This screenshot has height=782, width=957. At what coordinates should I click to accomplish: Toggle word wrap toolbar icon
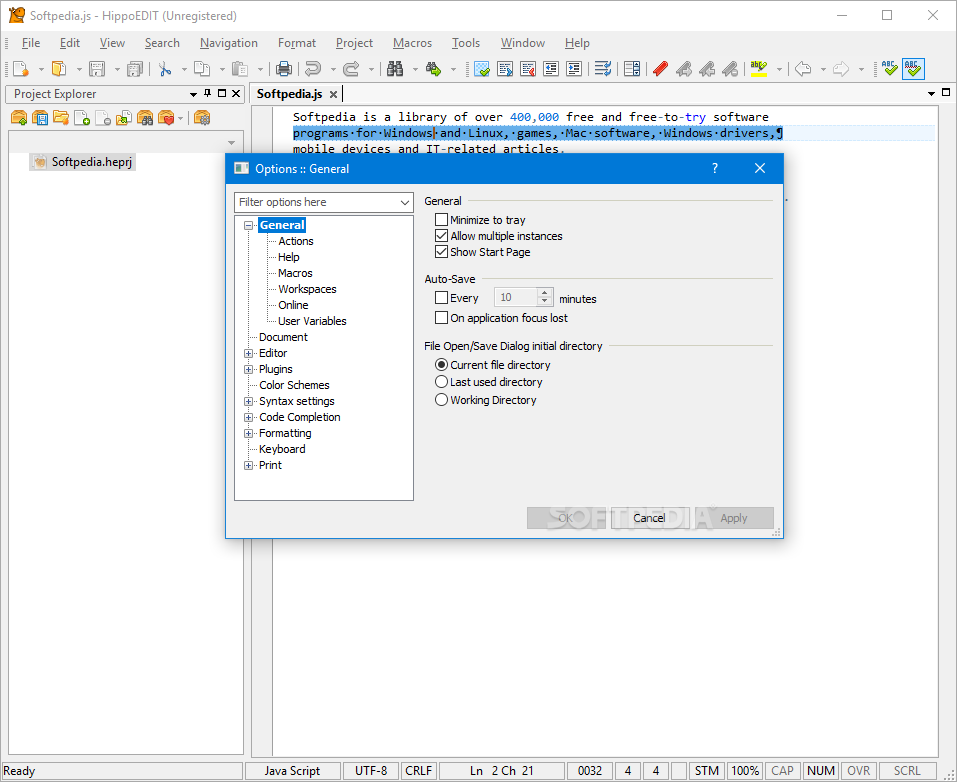pyautogui.click(x=603, y=68)
